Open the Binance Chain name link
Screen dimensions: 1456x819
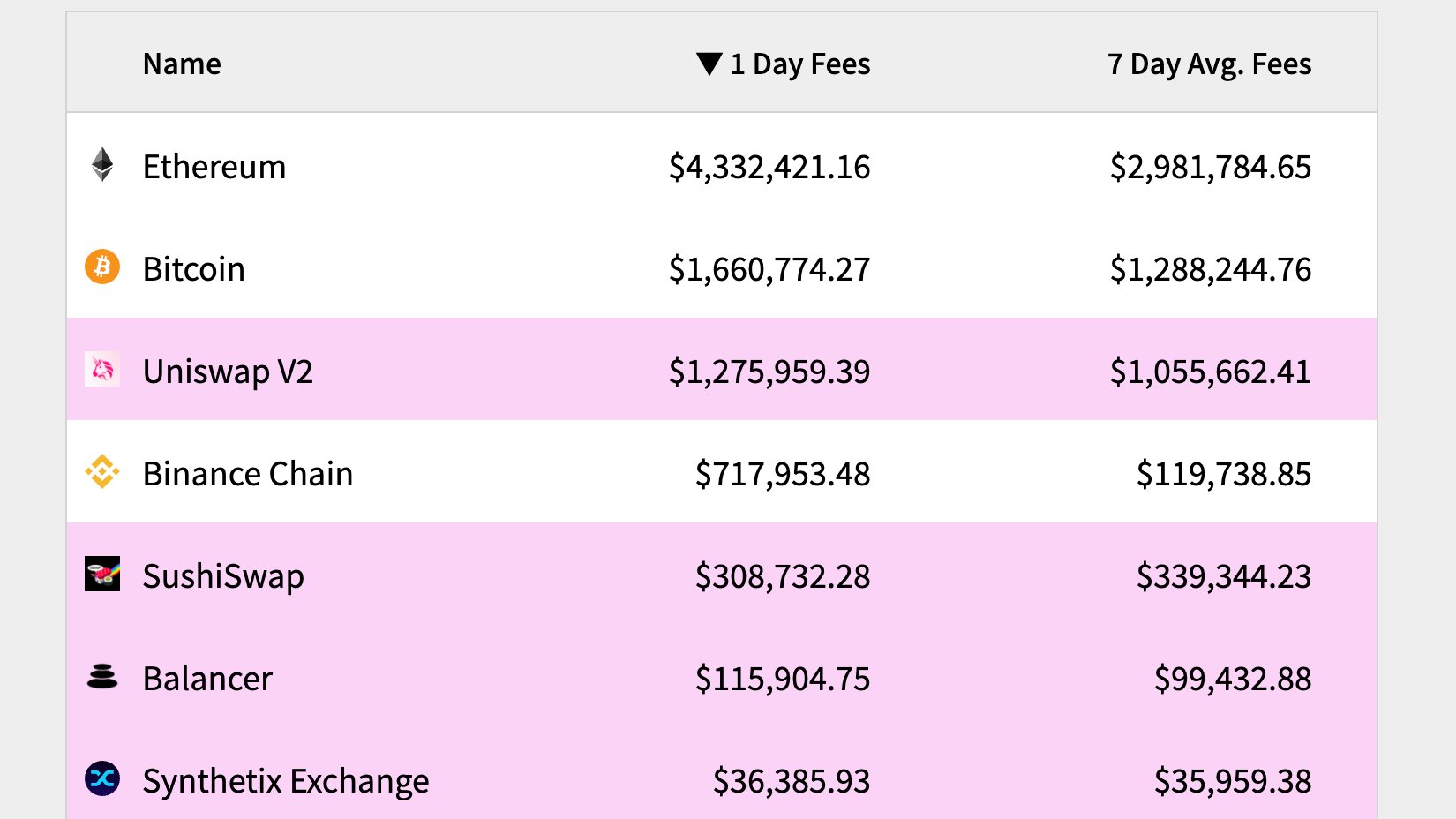click(x=248, y=474)
